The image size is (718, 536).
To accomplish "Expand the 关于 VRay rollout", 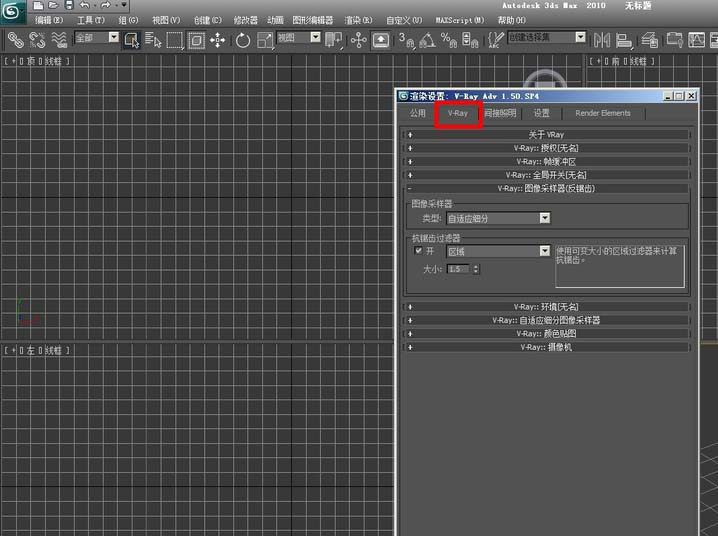I will point(546,135).
